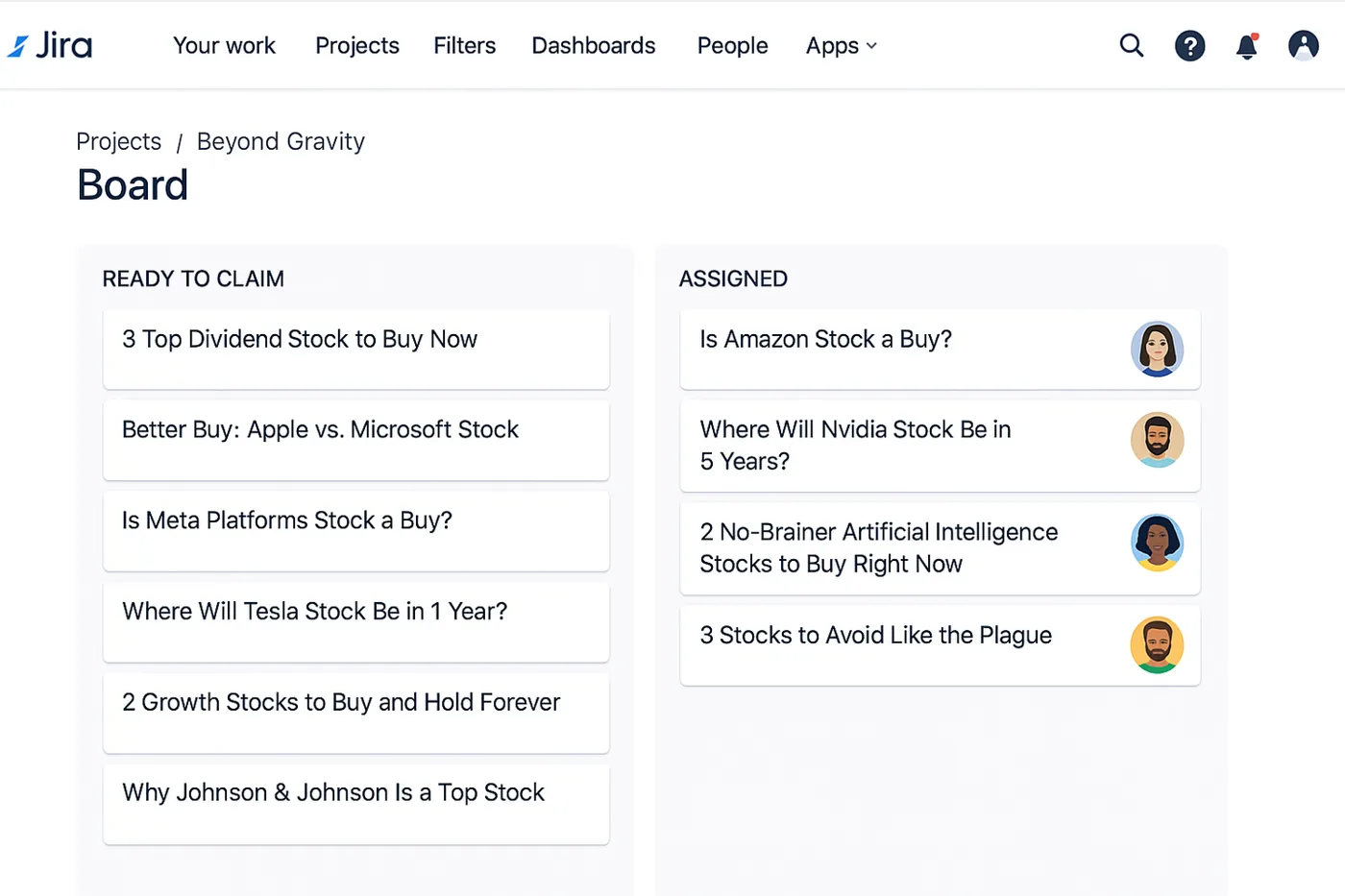Open the notifications bell
Image resolution: width=1345 pixels, height=896 pixels.
[1247, 46]
